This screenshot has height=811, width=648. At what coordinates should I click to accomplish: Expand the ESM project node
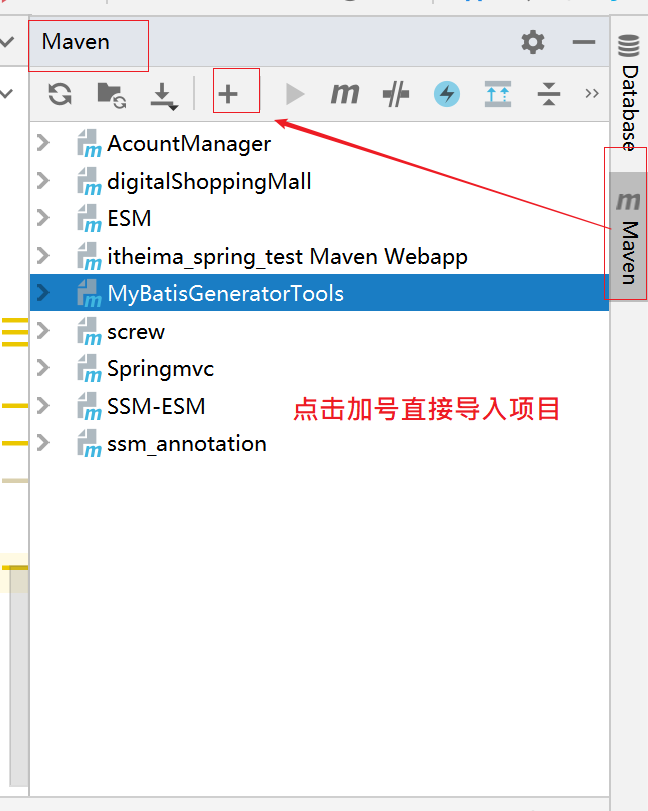pyautogui.click(x=43, y=218)
